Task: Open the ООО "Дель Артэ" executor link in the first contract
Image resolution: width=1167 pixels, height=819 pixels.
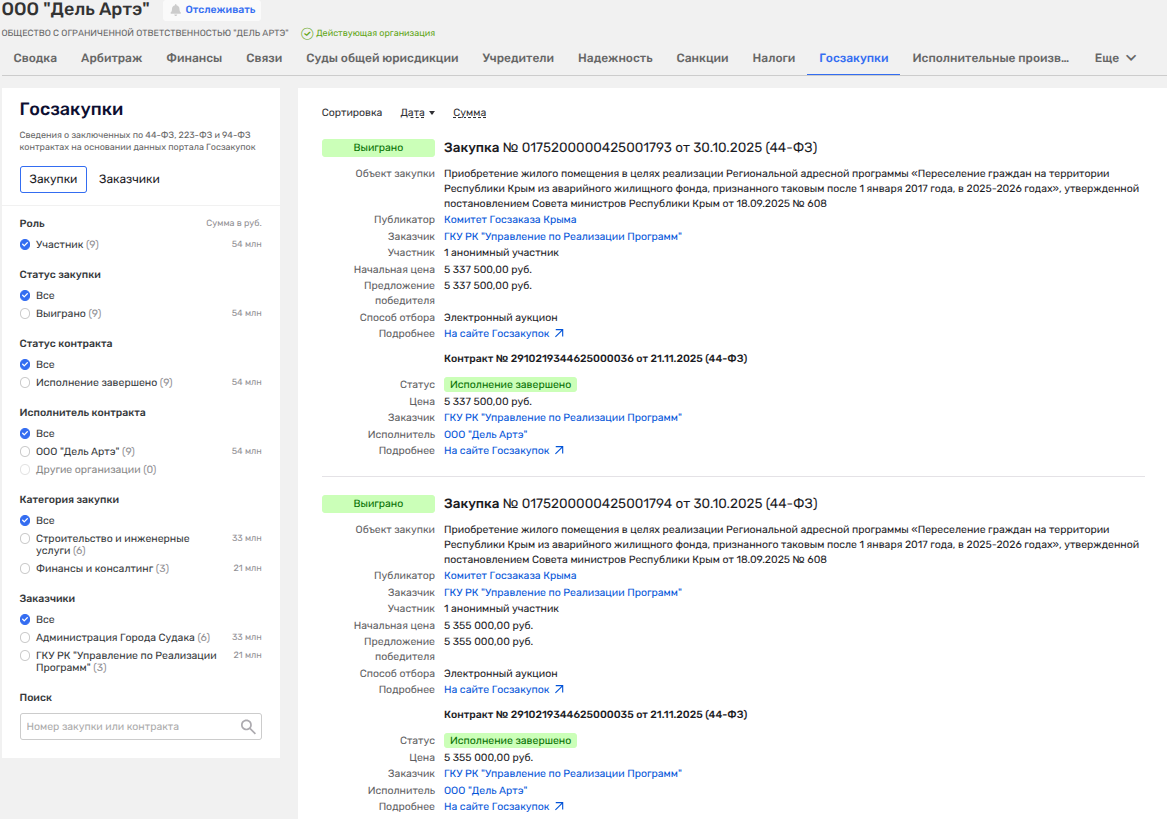Action: 485,434
